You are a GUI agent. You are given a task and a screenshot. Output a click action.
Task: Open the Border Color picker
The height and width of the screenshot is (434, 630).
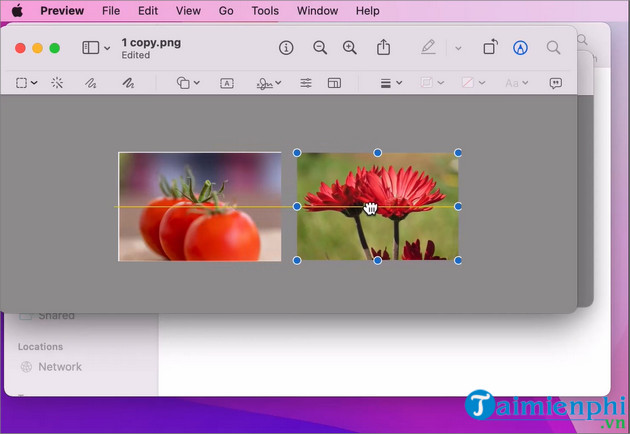point(426,83)
